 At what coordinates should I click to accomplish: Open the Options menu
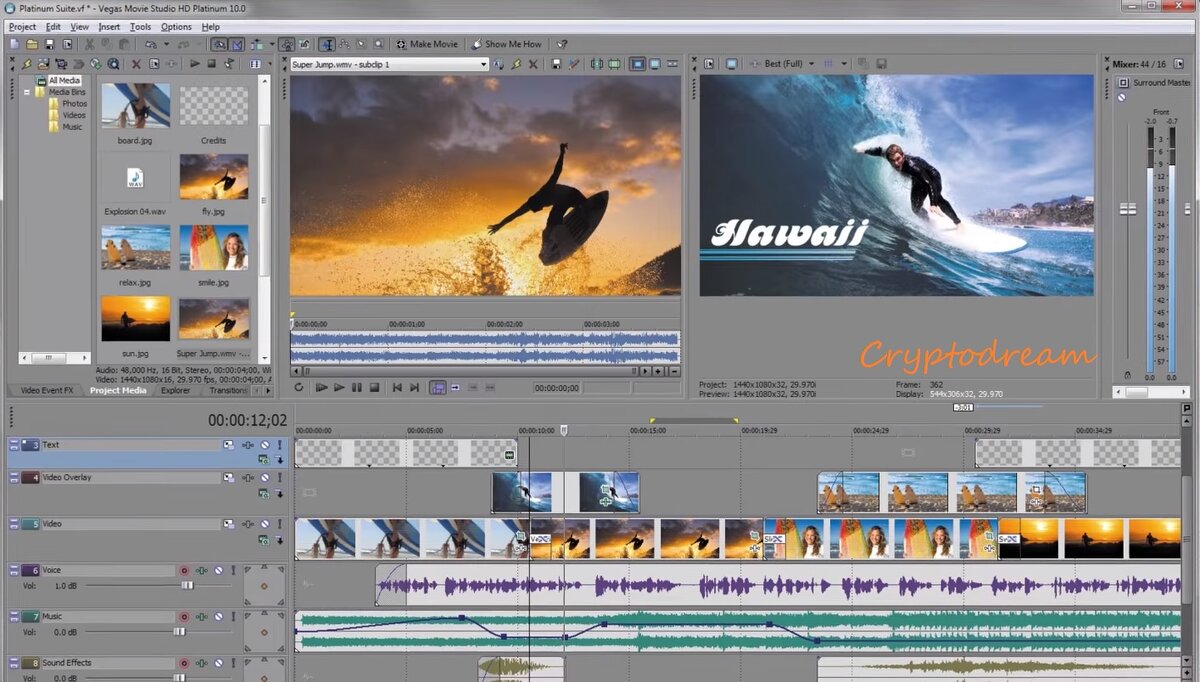(176, 27)
